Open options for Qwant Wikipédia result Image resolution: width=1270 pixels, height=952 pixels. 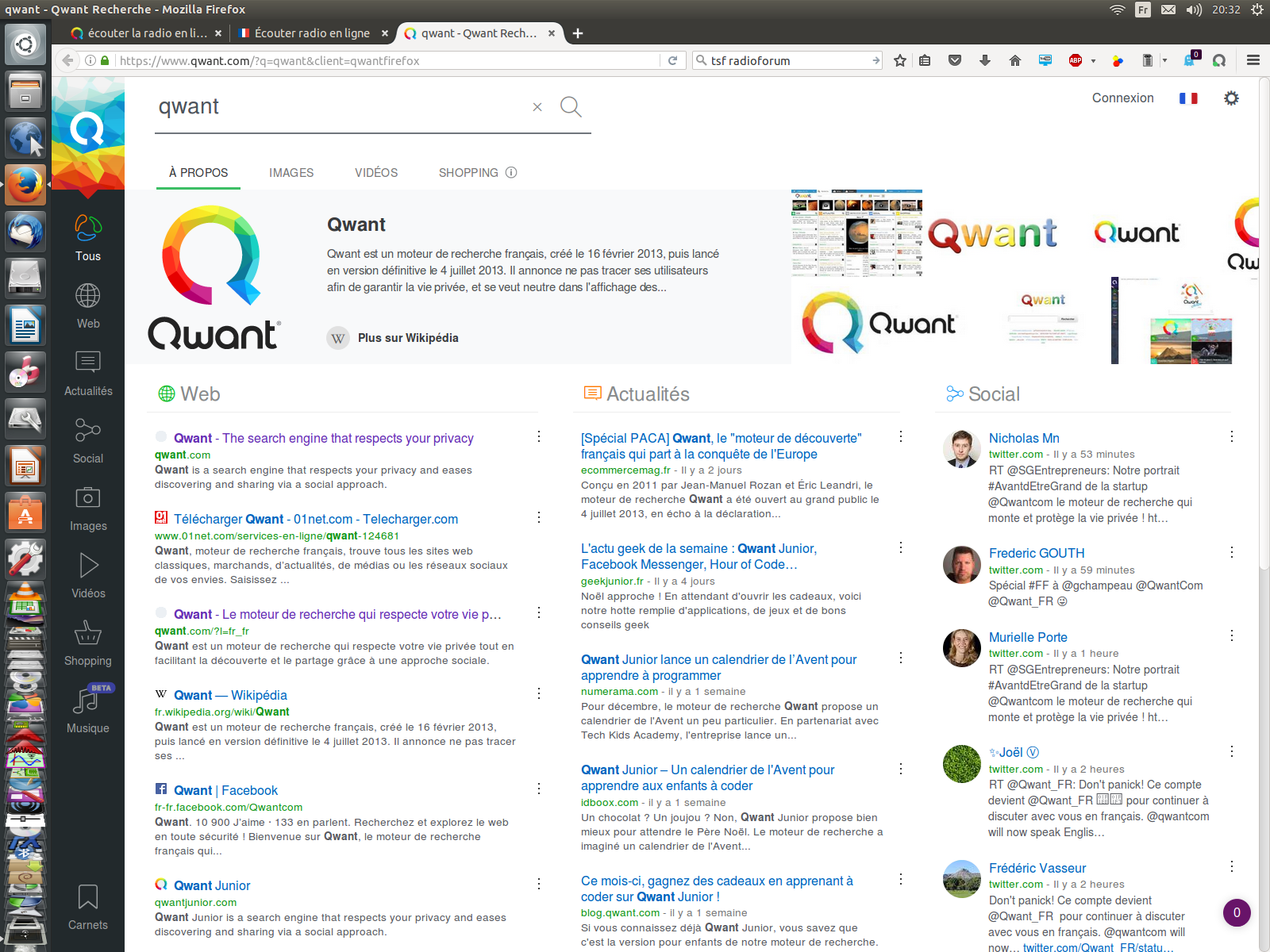coord(539,693)
